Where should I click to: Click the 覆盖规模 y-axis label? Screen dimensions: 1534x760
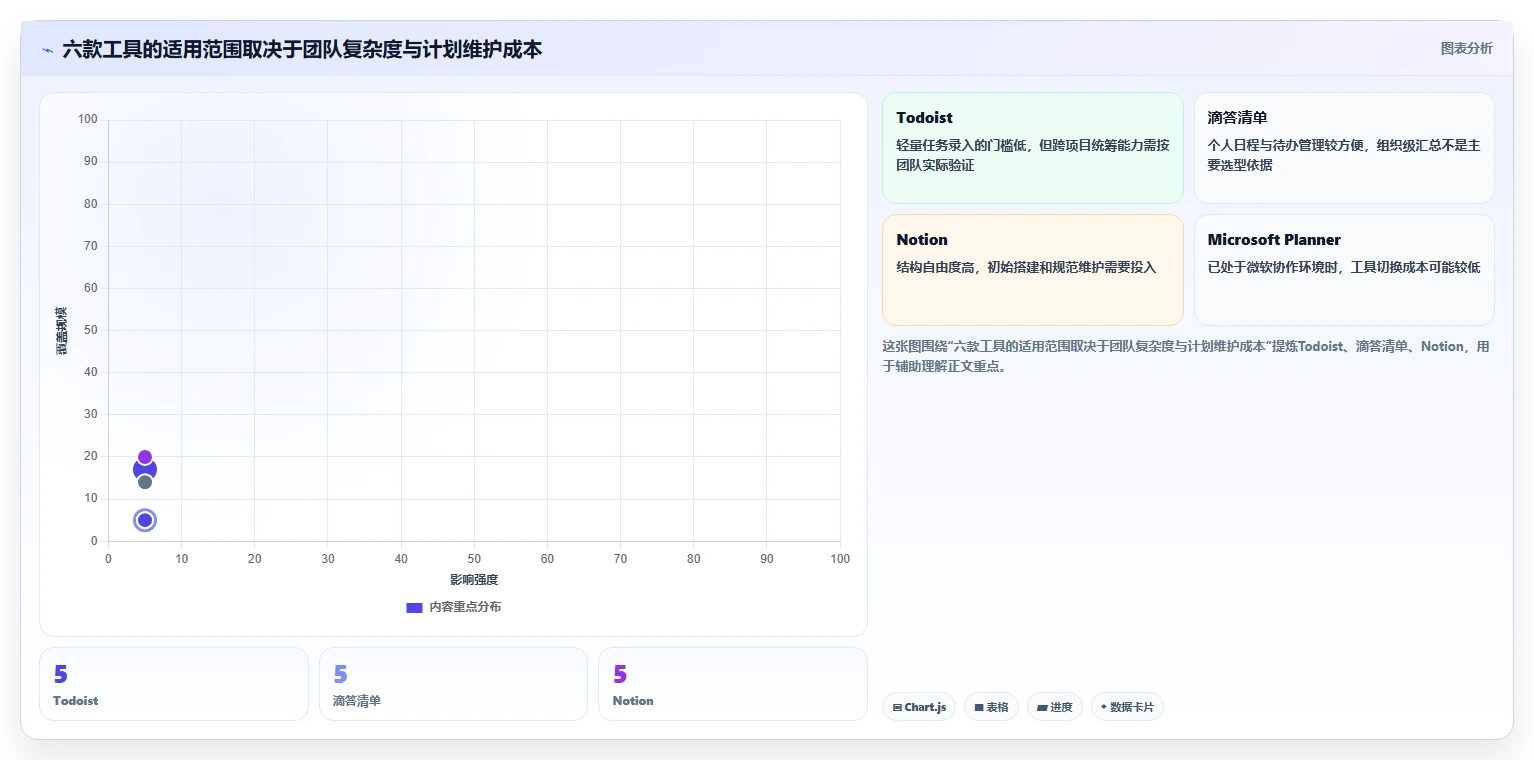point(62,331)
